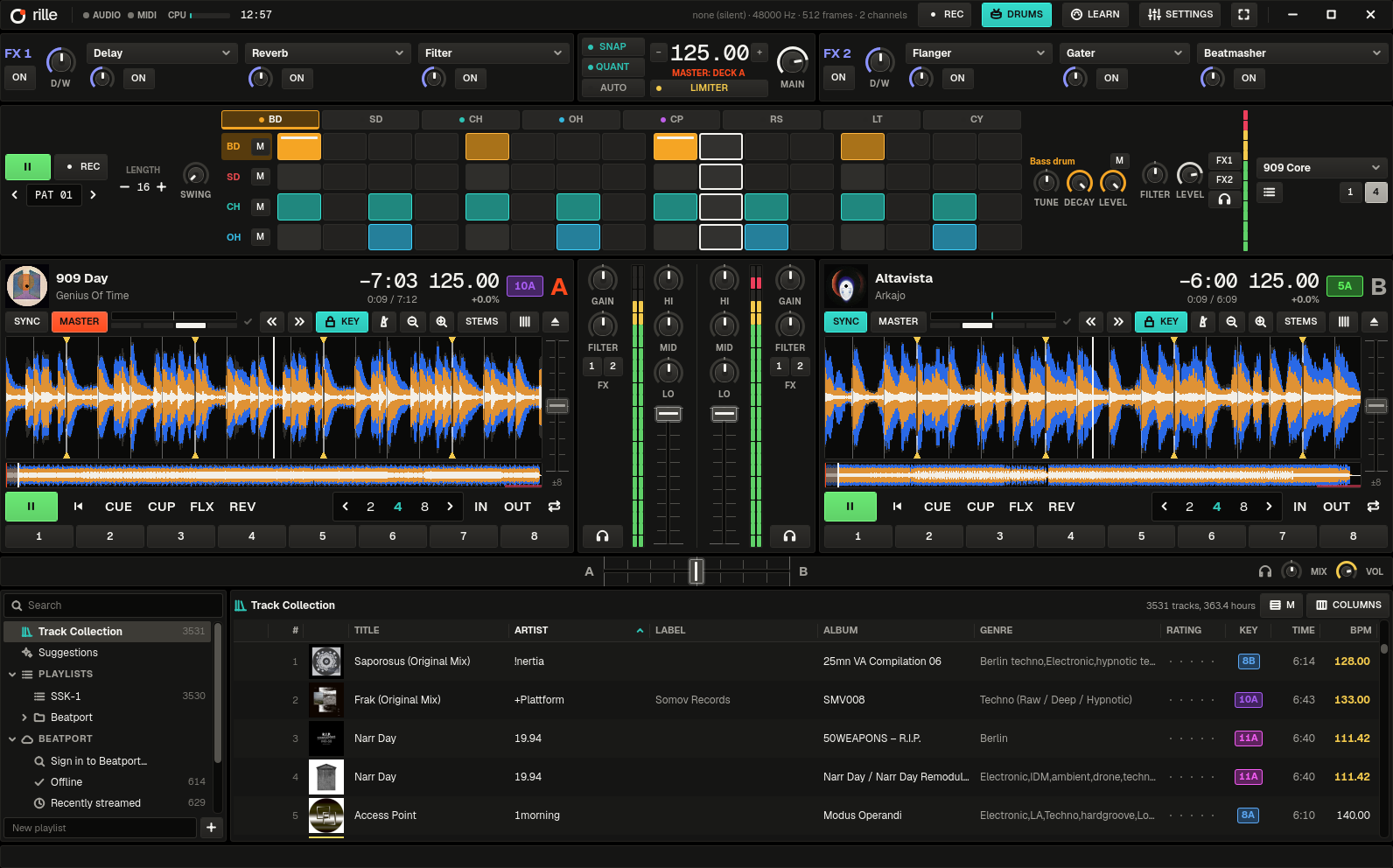This screenshot has height=868, width=1393.
Task: Turn on the Reverb effect
Action: pyautogui.click(x=297, y=78)
